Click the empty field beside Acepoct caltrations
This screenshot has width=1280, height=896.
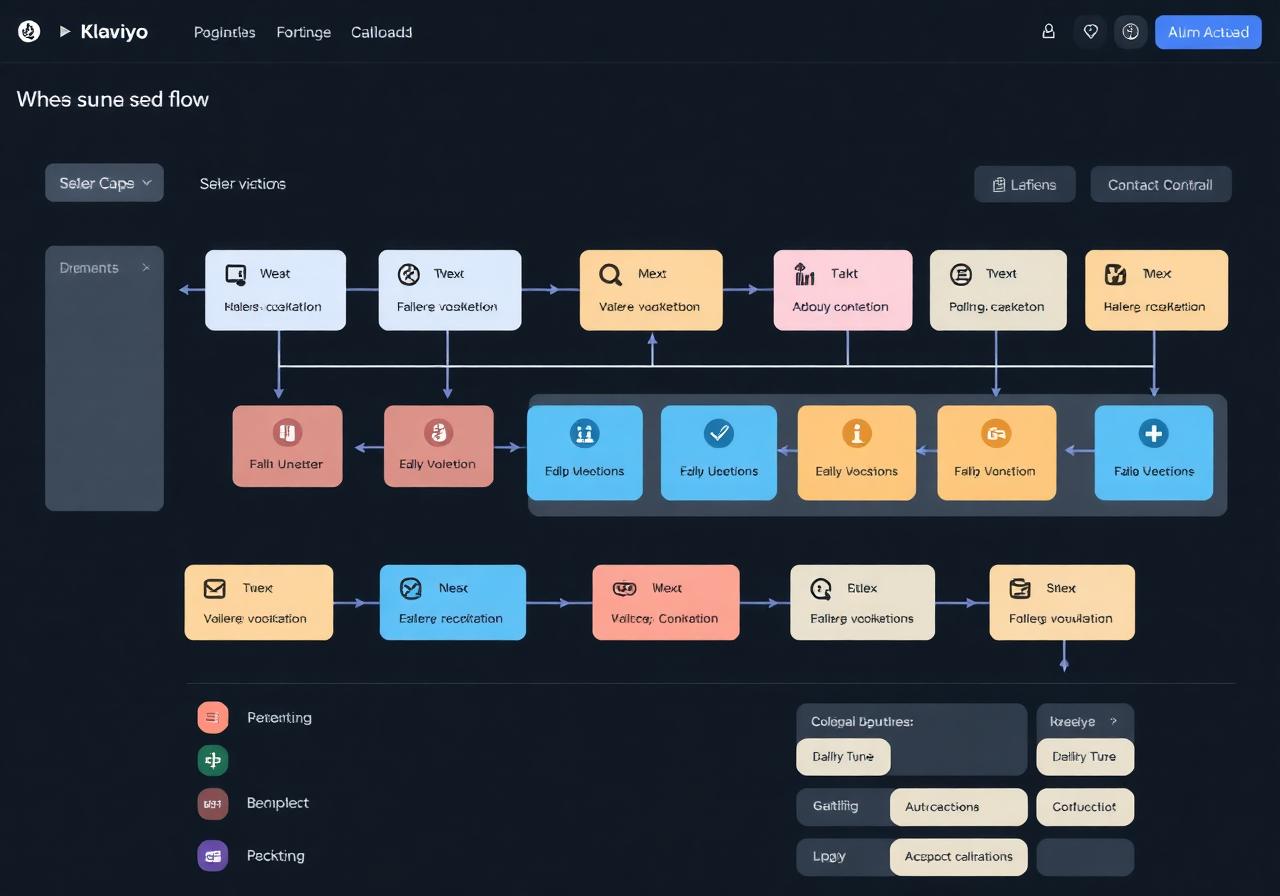(1085, 857)
